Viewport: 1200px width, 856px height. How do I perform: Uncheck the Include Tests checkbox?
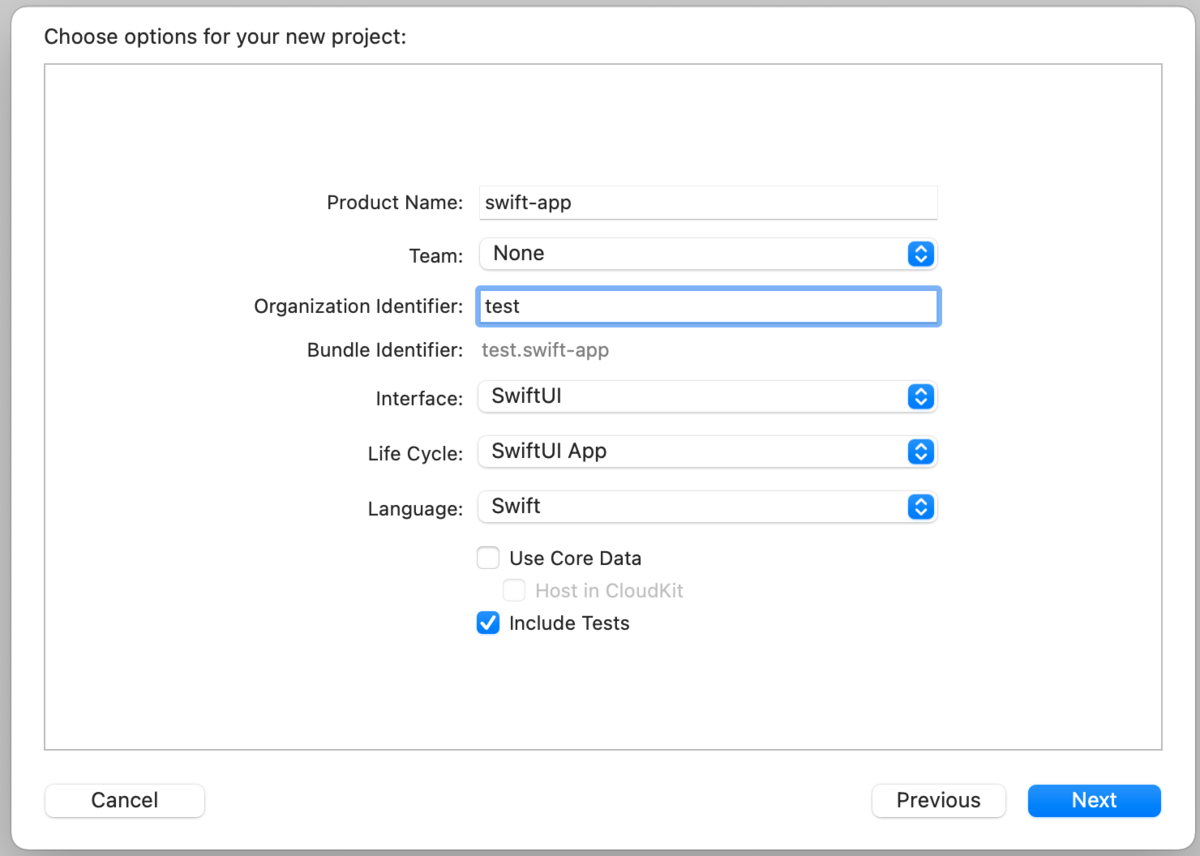(488, 623)
